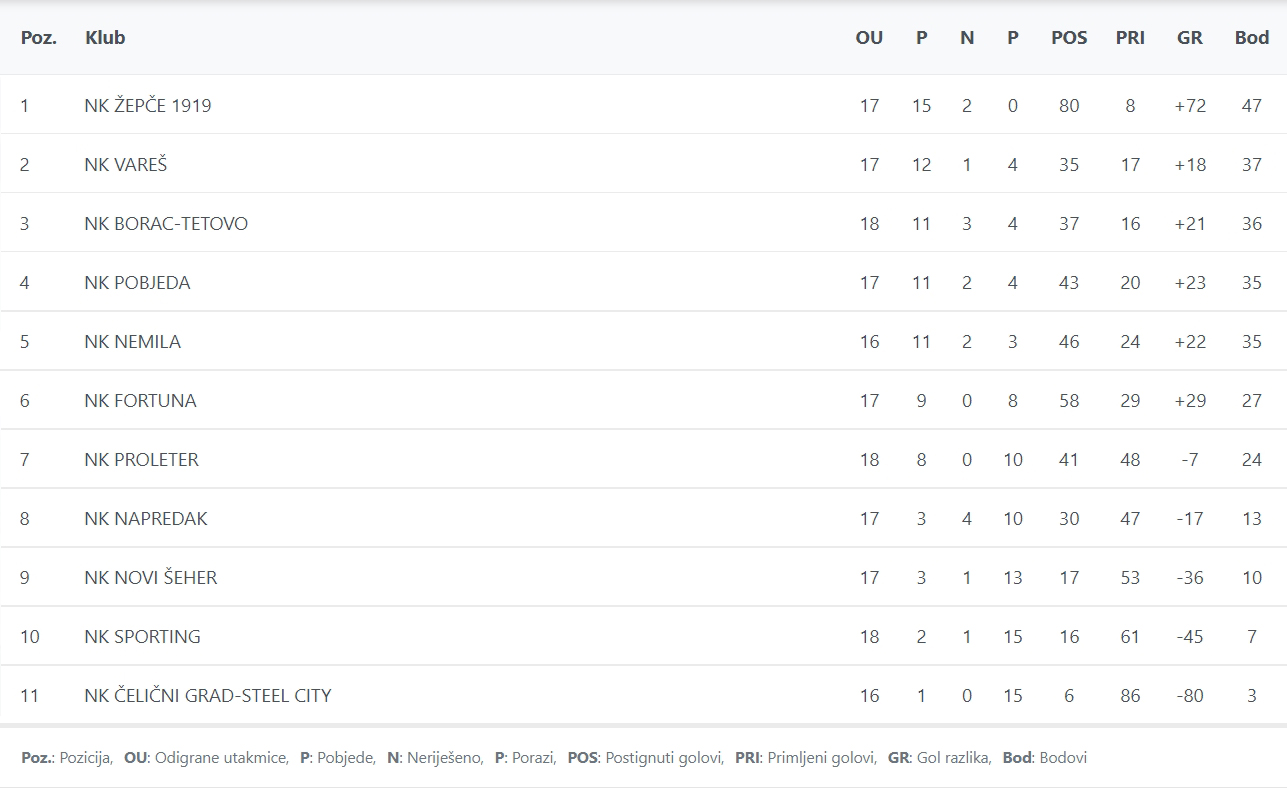Screen dimensions: 1287x791
Task: Select the NK VAREŠ team row
Action: coord(126,164)
